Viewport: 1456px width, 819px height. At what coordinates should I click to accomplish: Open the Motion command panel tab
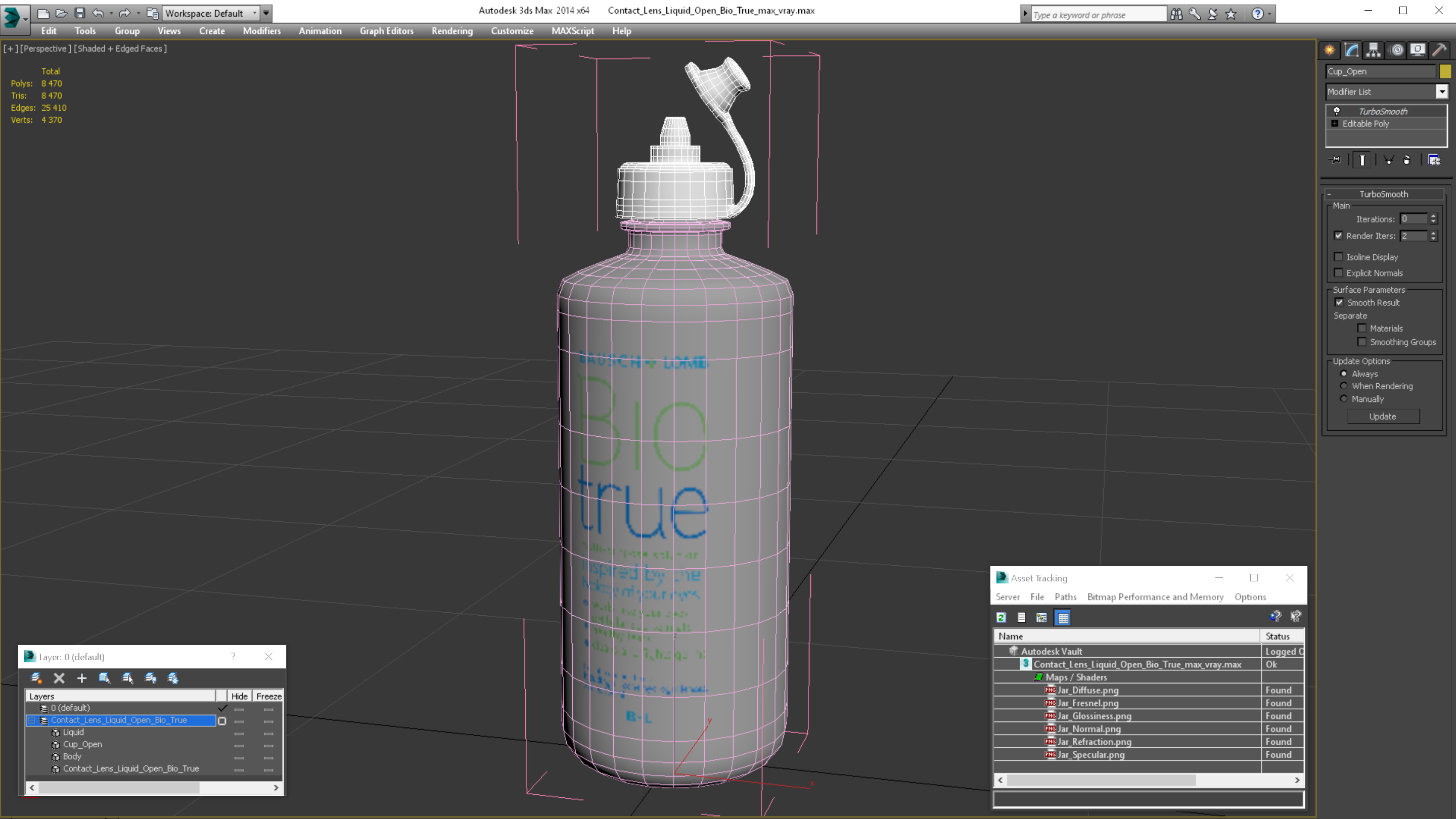1396,51
